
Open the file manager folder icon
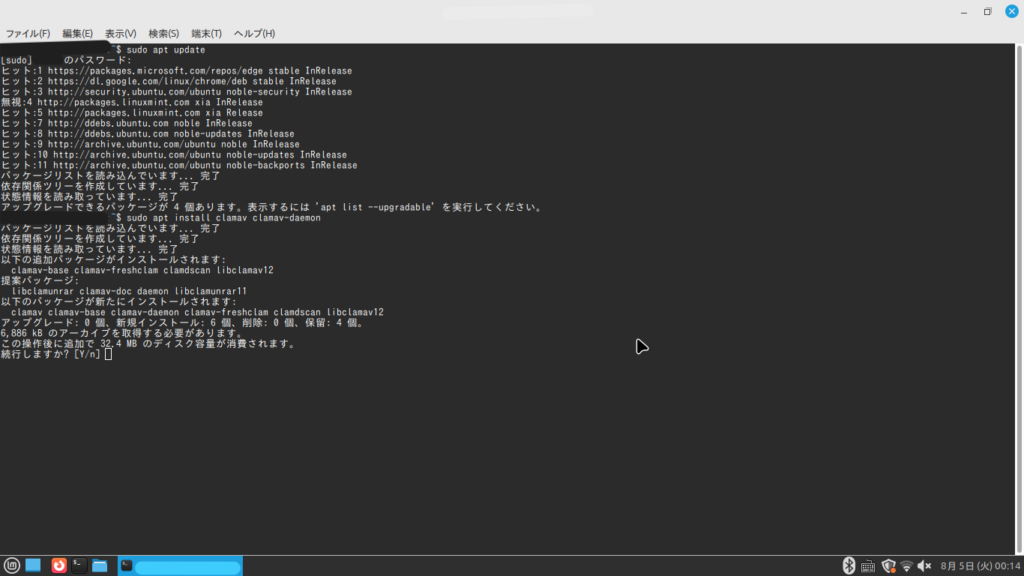tap(100, 566)
